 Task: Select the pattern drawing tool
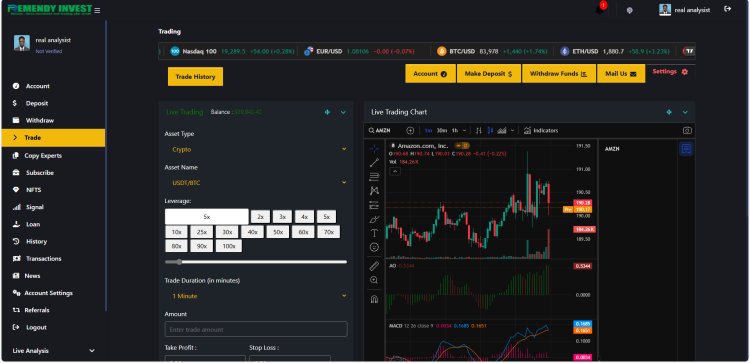tap(374, 191)
